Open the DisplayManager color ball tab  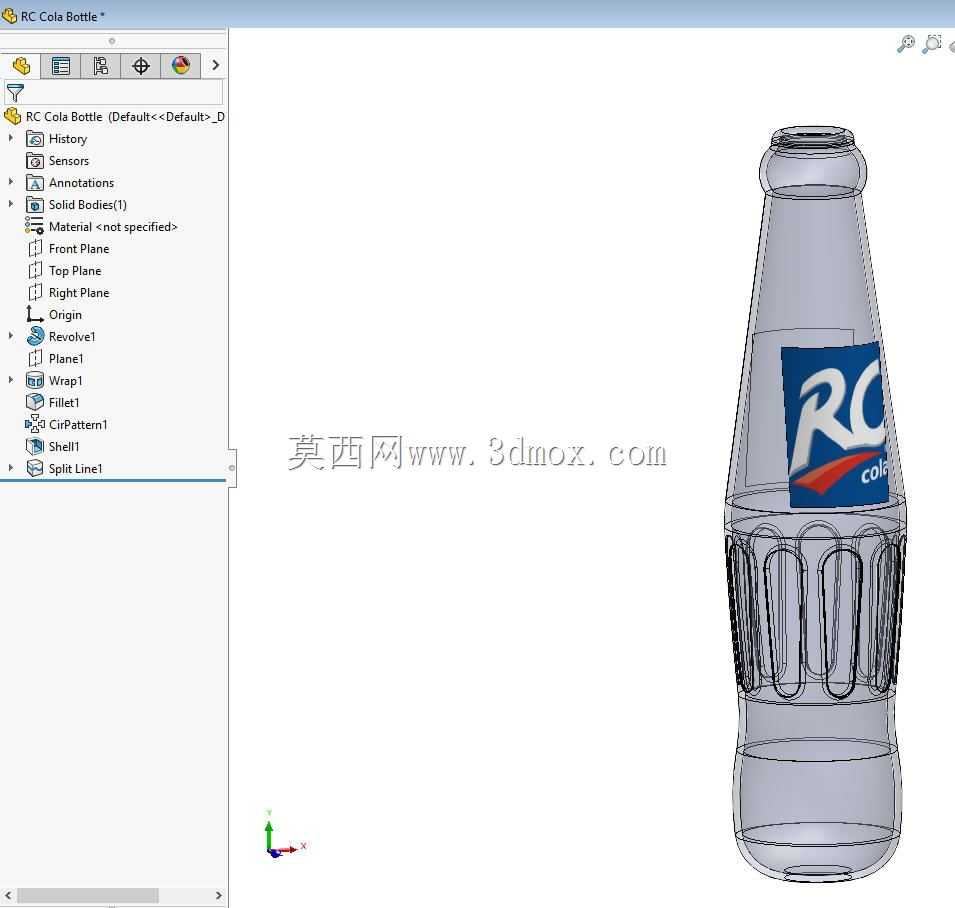pyautogui.click(x=180, y=66)
